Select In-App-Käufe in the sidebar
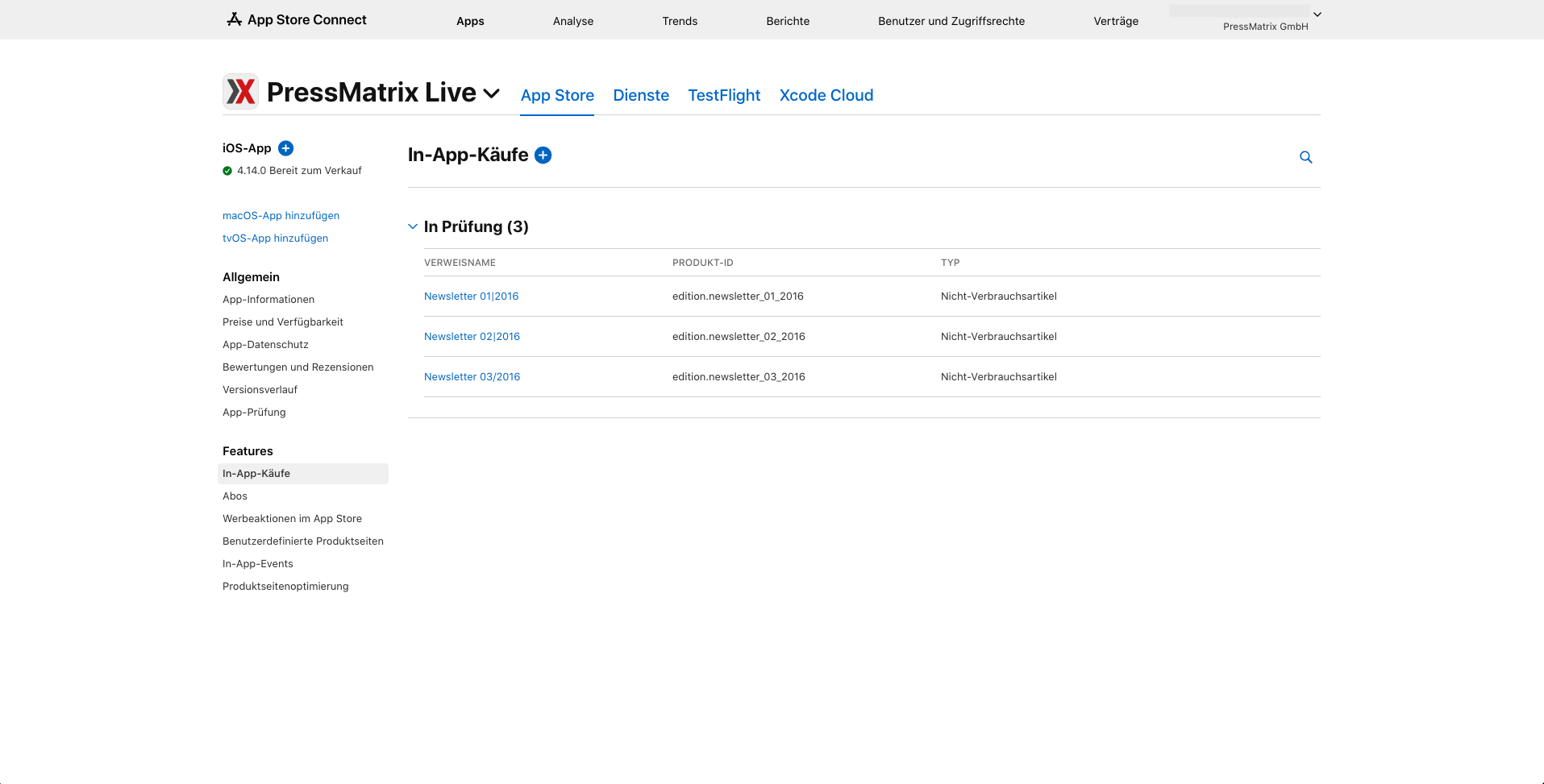The height and width of the screenshot is (784, 1544). click(303, 474)
